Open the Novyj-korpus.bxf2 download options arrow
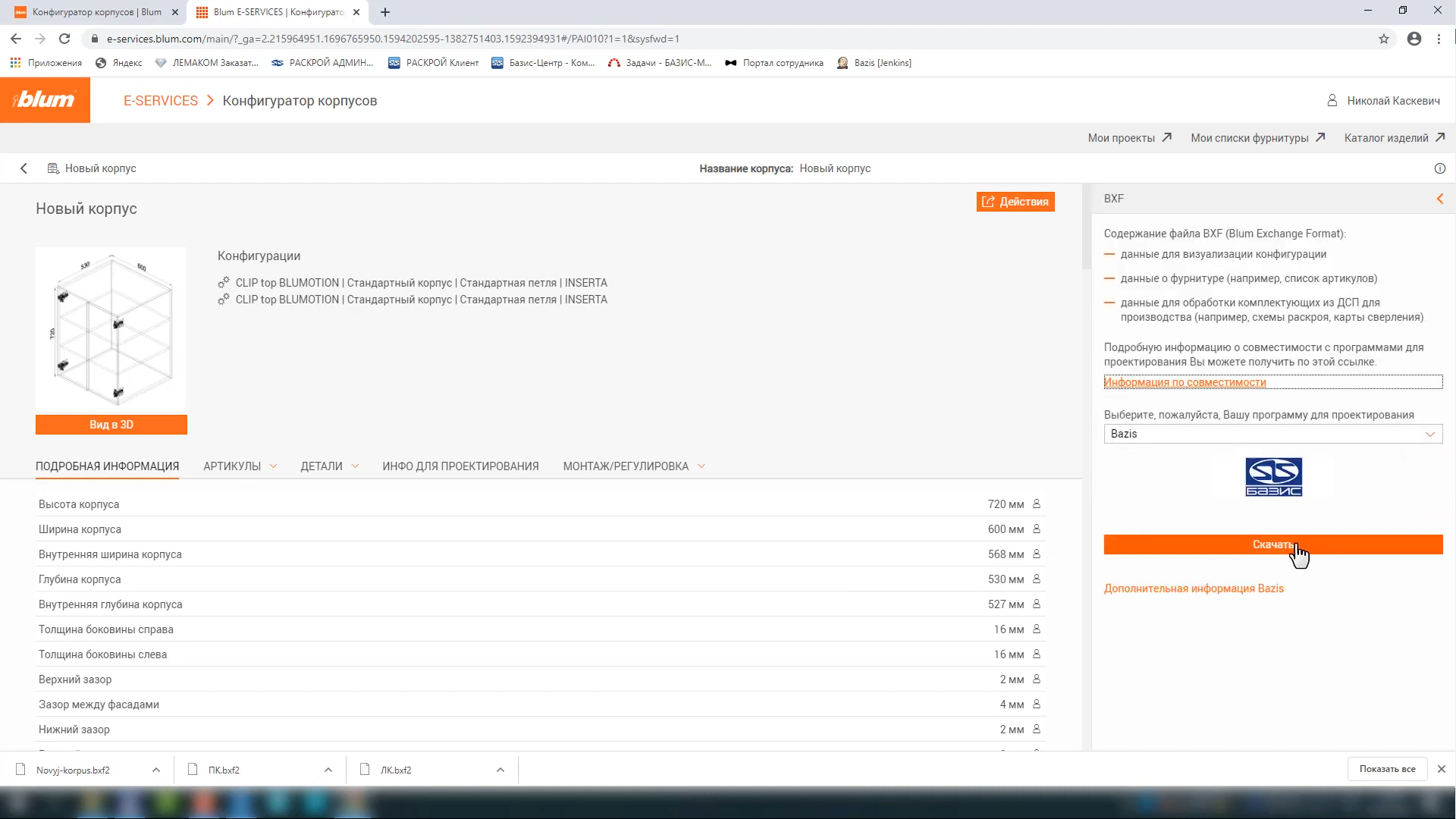 pos(156,770)
